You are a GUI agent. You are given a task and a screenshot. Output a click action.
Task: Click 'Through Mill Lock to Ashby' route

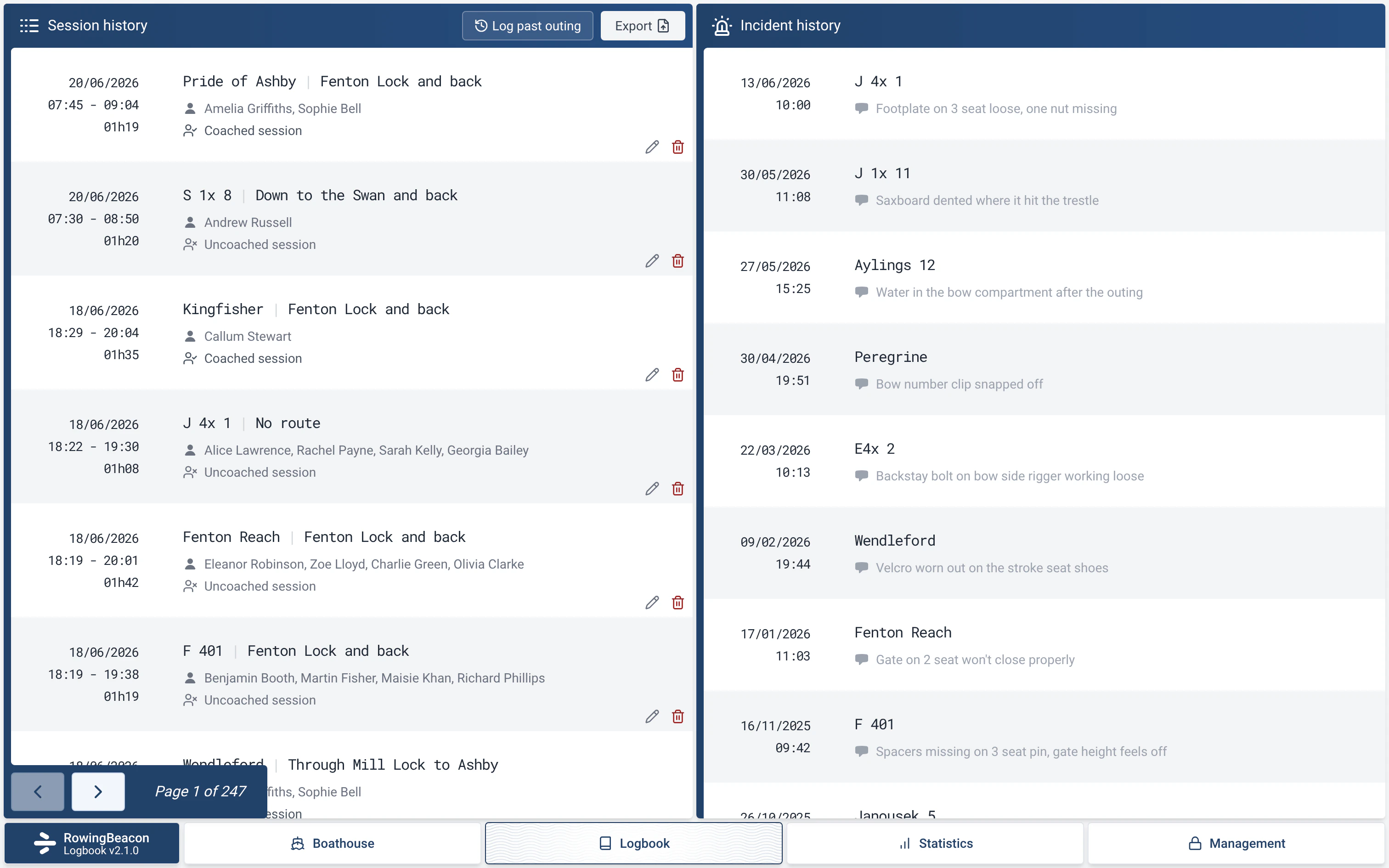[393, 765]
